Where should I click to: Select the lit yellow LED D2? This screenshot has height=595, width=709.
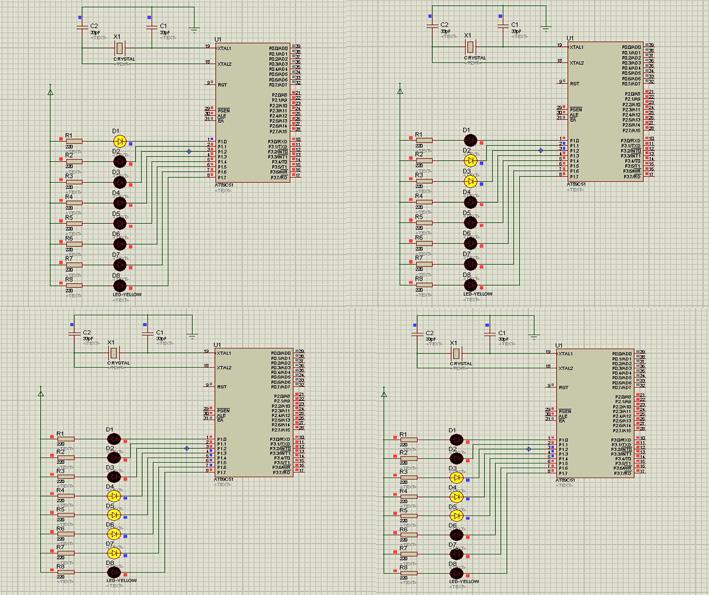pos(471,160)
